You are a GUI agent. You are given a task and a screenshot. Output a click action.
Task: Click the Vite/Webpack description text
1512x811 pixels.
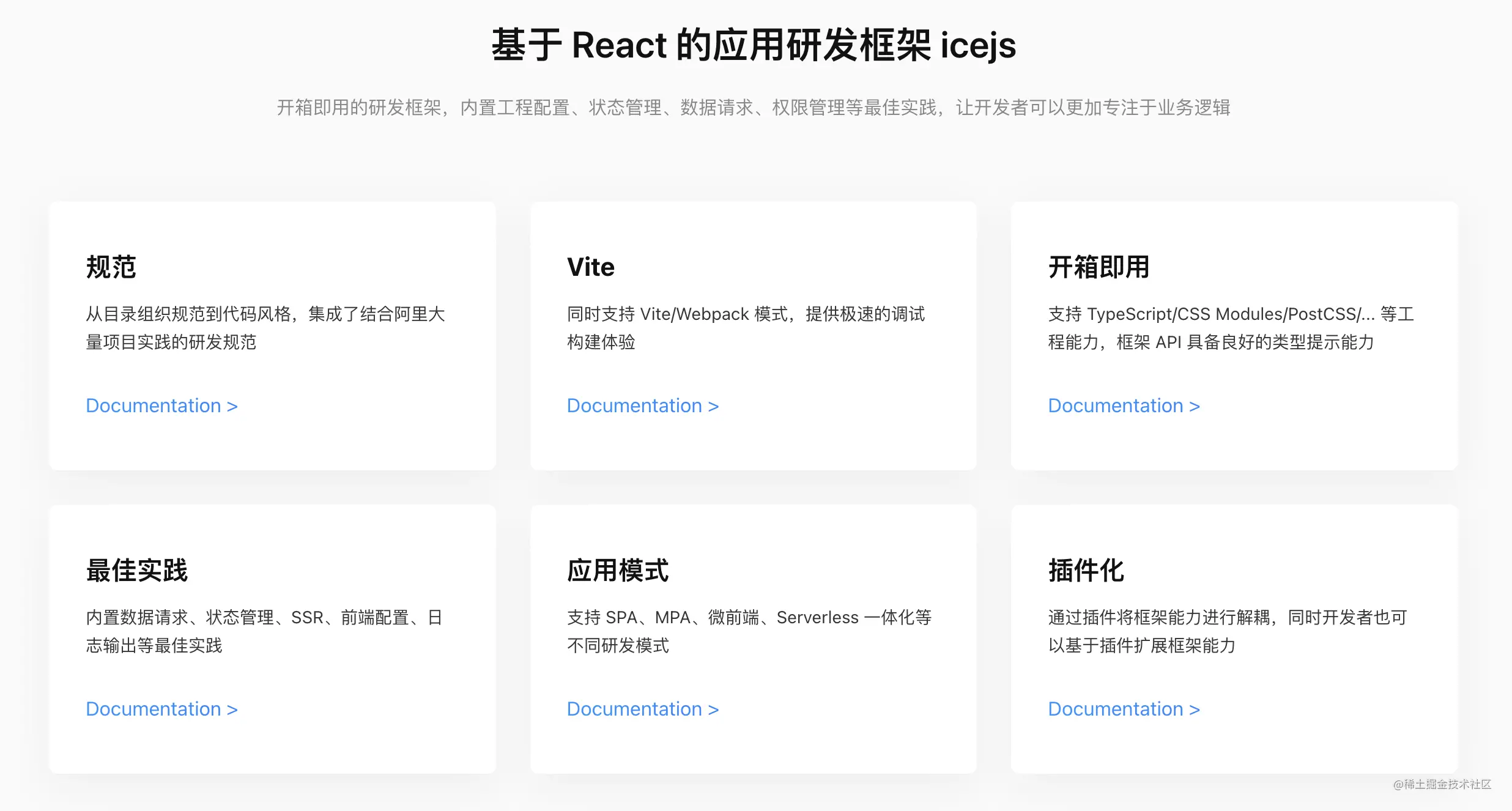745,314
